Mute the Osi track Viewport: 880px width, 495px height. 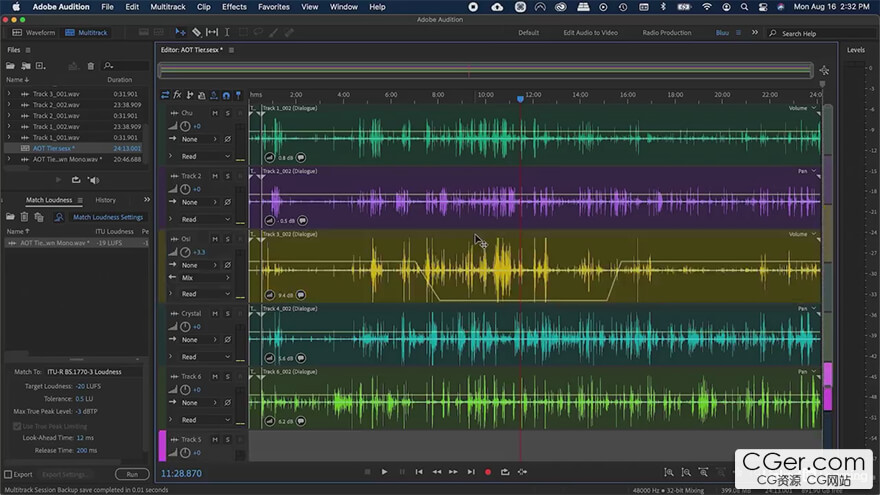(x=215, y=239)
